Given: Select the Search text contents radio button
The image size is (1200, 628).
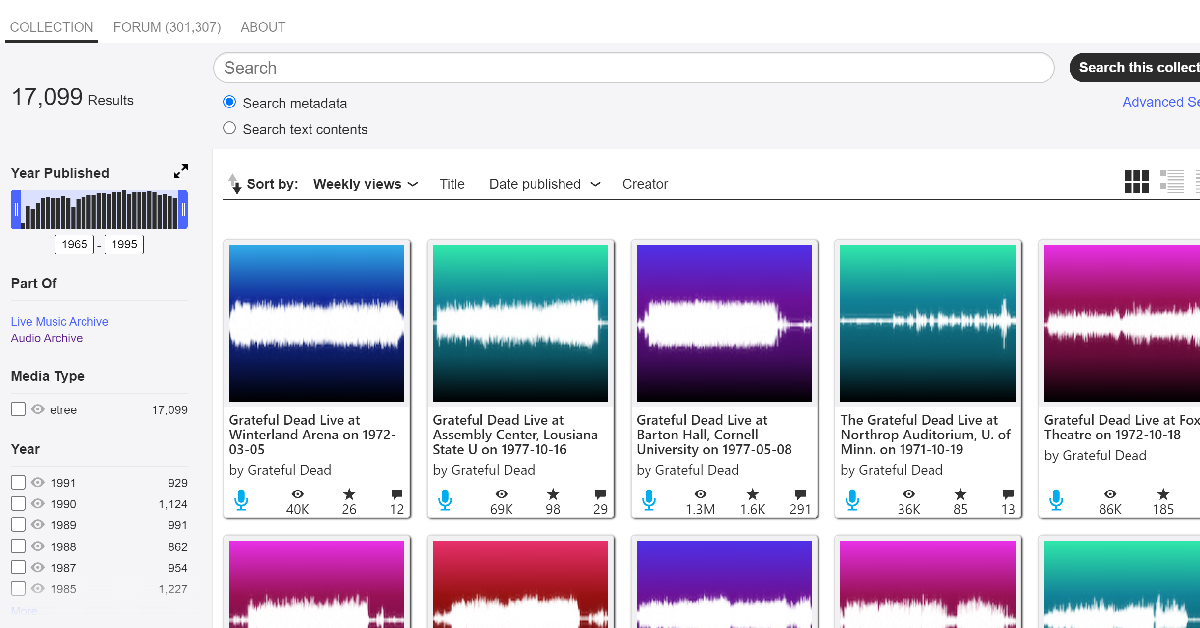Looking at the screenshot, I should pyautogui.click(x=230, y=128).
